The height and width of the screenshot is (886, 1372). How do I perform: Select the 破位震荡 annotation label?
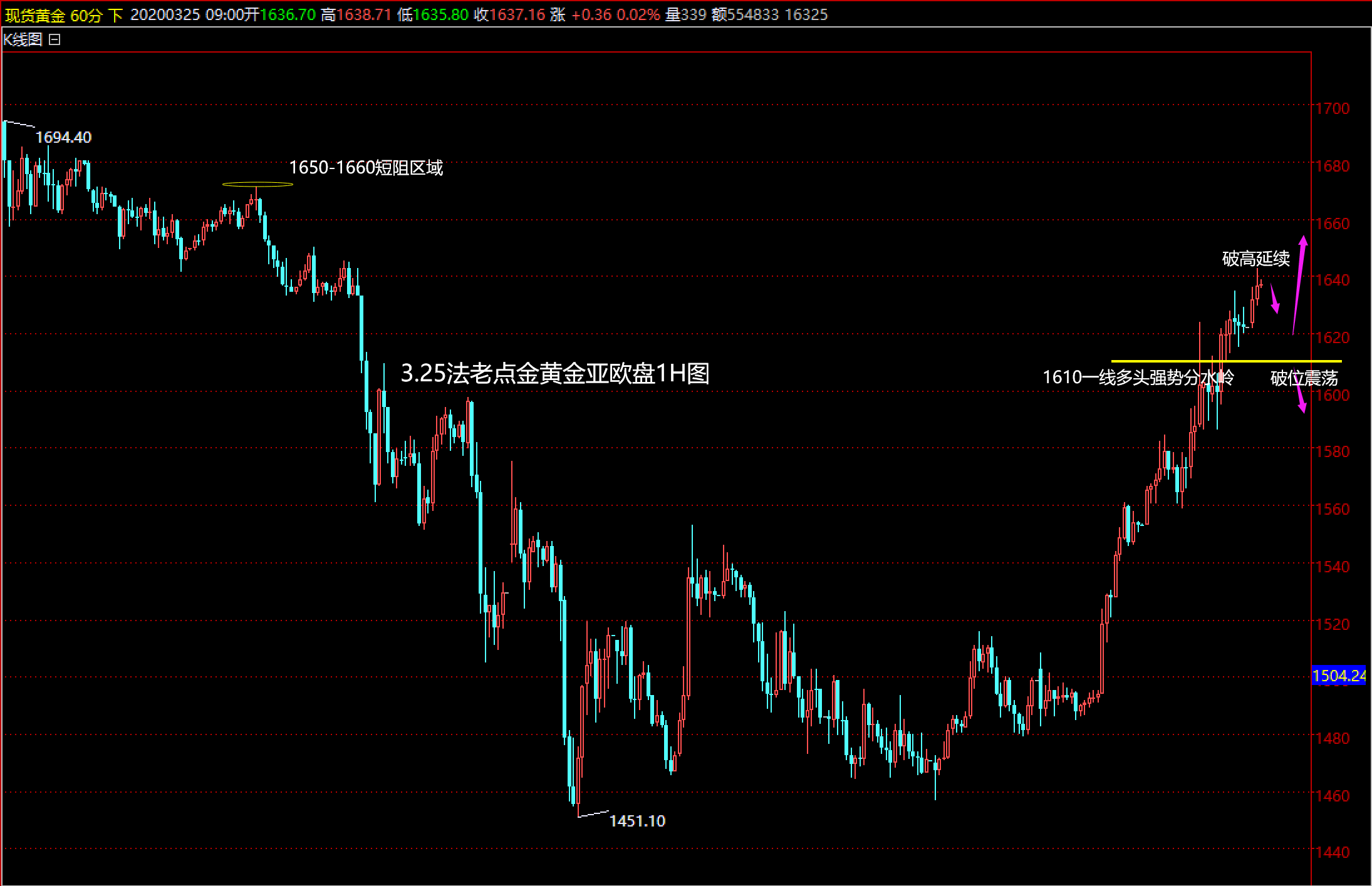(1304, 378)
